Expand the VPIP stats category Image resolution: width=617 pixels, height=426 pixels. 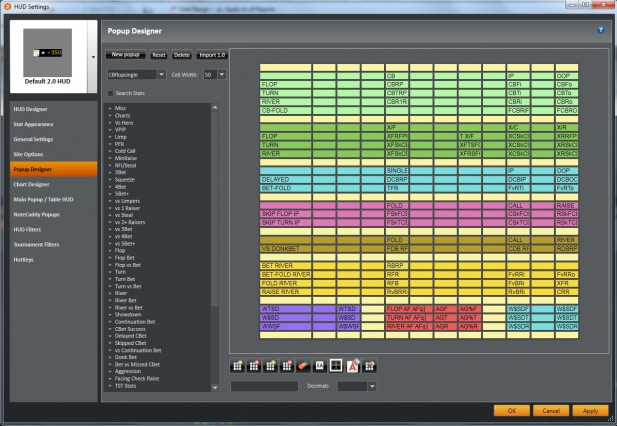pos(110,130)
